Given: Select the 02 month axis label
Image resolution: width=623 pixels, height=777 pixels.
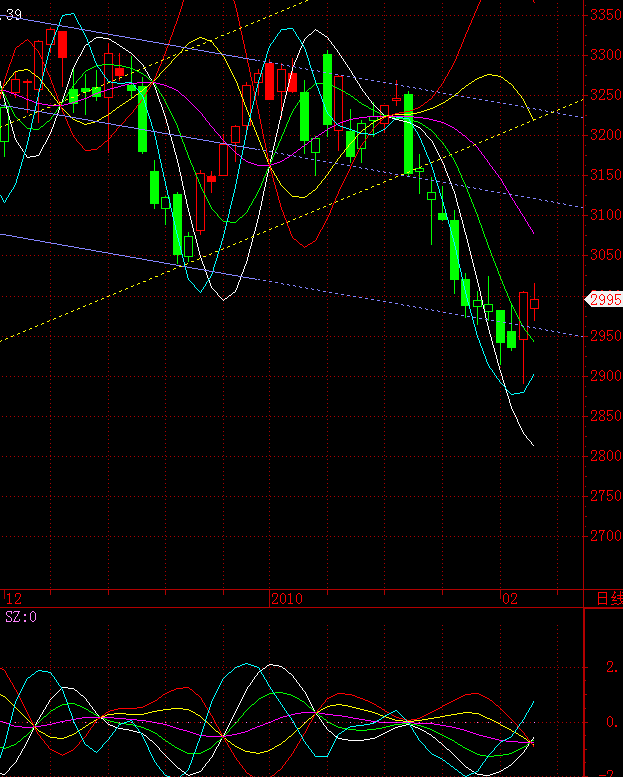Looking at the screenshot, I should [x=510, y=599].
